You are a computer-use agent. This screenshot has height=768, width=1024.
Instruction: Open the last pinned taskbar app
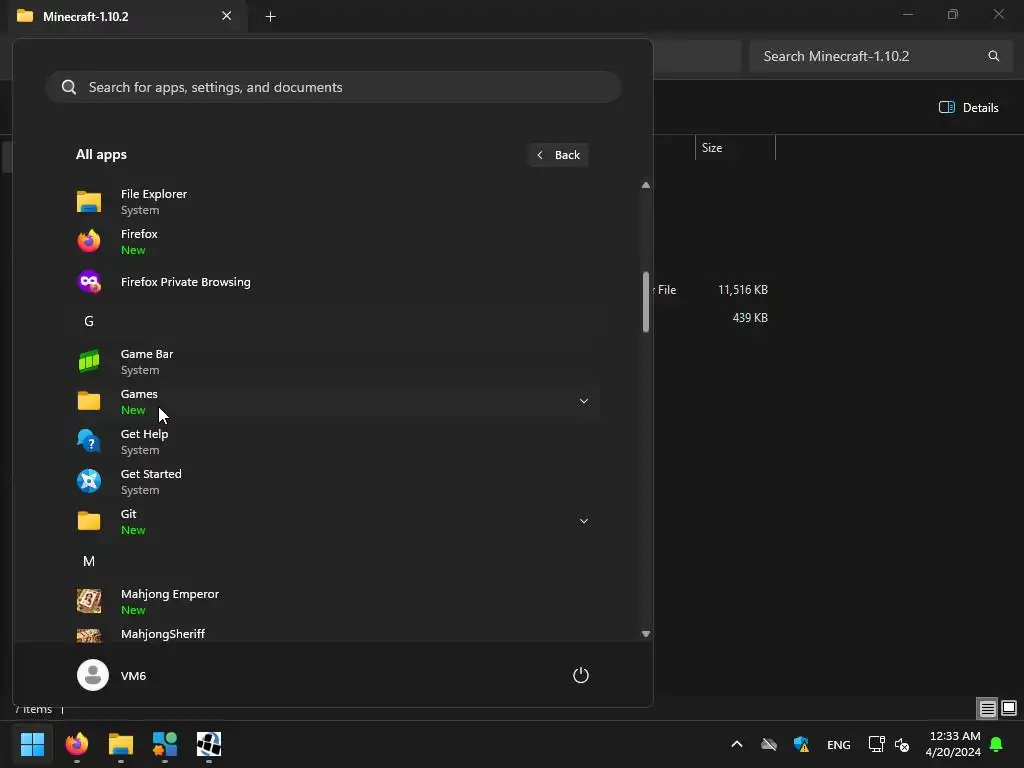tap(209, 744)
